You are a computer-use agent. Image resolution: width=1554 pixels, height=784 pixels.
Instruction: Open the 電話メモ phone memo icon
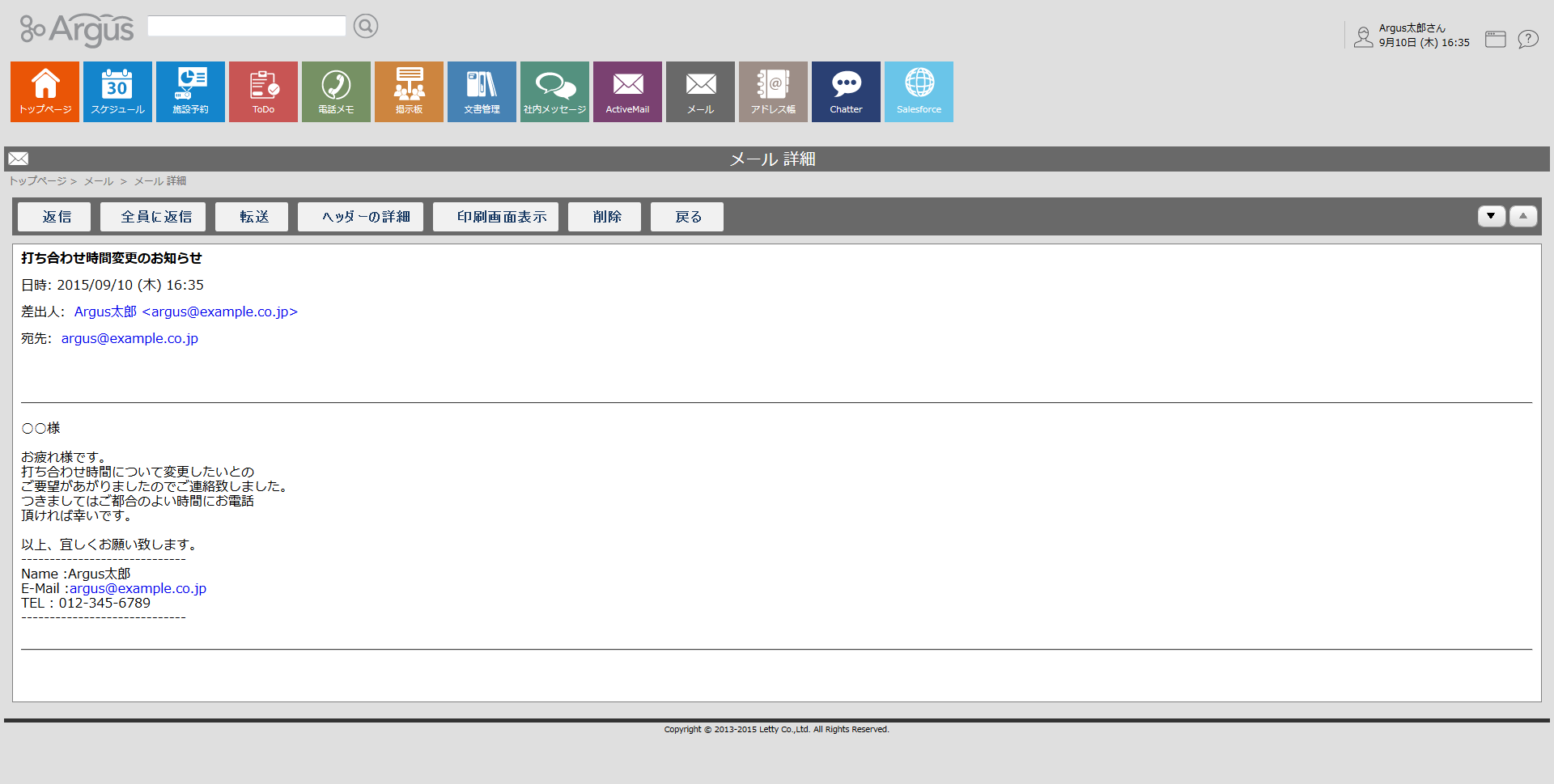click(336, 91)
